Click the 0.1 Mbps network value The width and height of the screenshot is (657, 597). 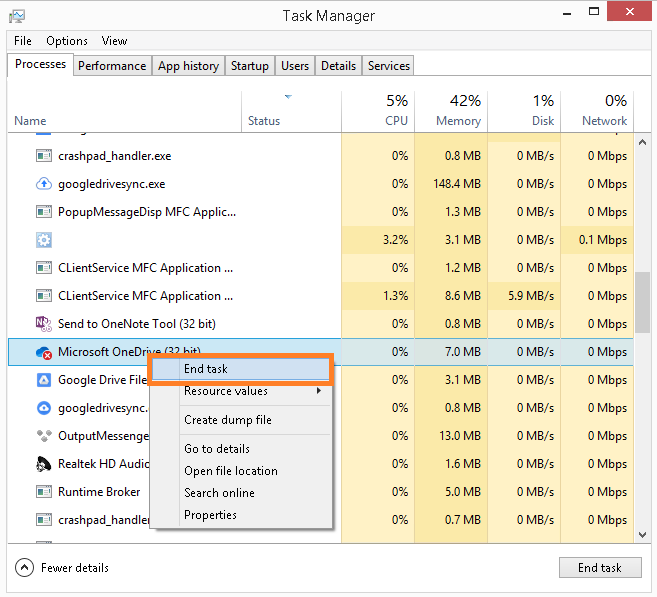click(603, 240)
